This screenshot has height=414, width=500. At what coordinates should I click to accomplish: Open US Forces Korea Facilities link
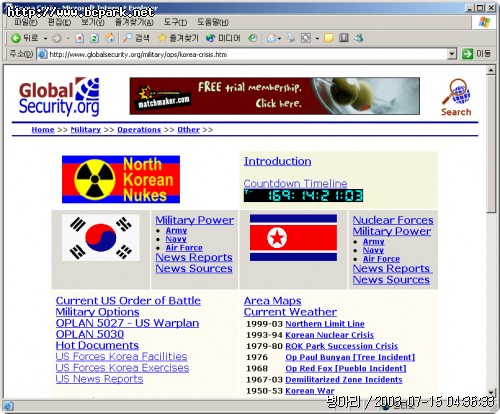pyautogui.click(x=121, y=357)
